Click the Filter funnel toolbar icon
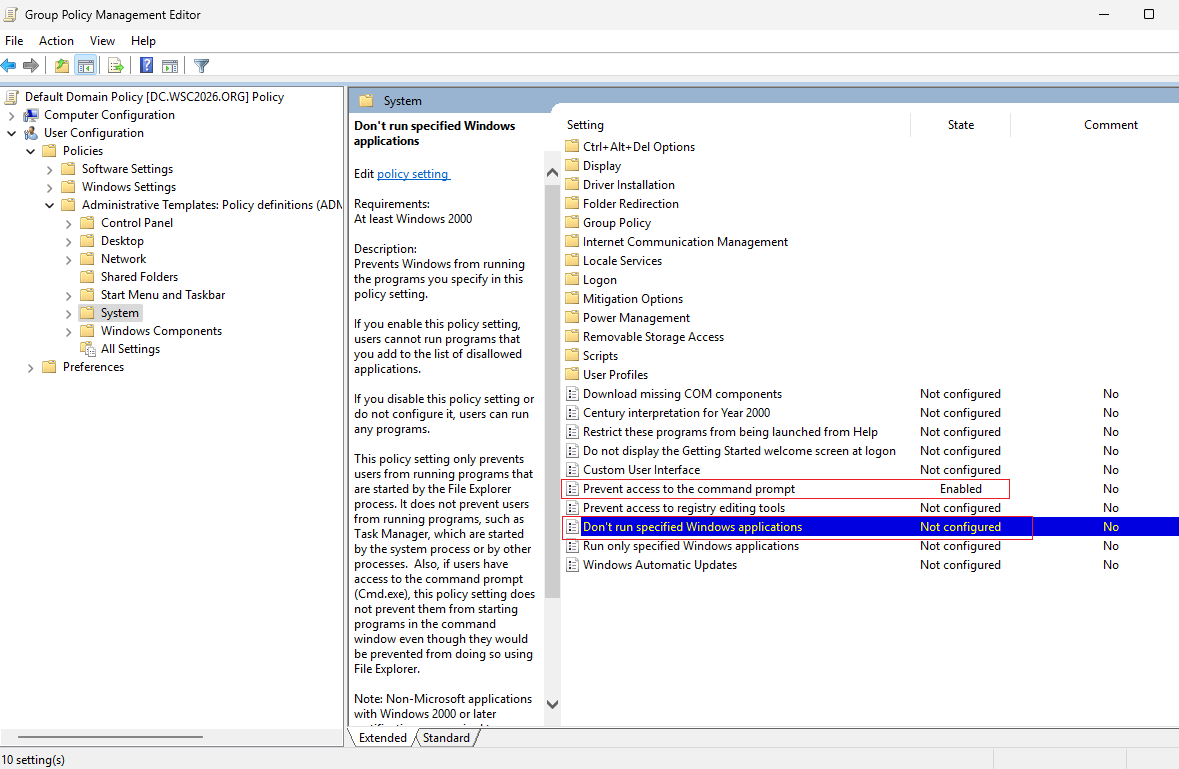The height and width of the screenshot is (769, 1179). [x=201, y=66]
